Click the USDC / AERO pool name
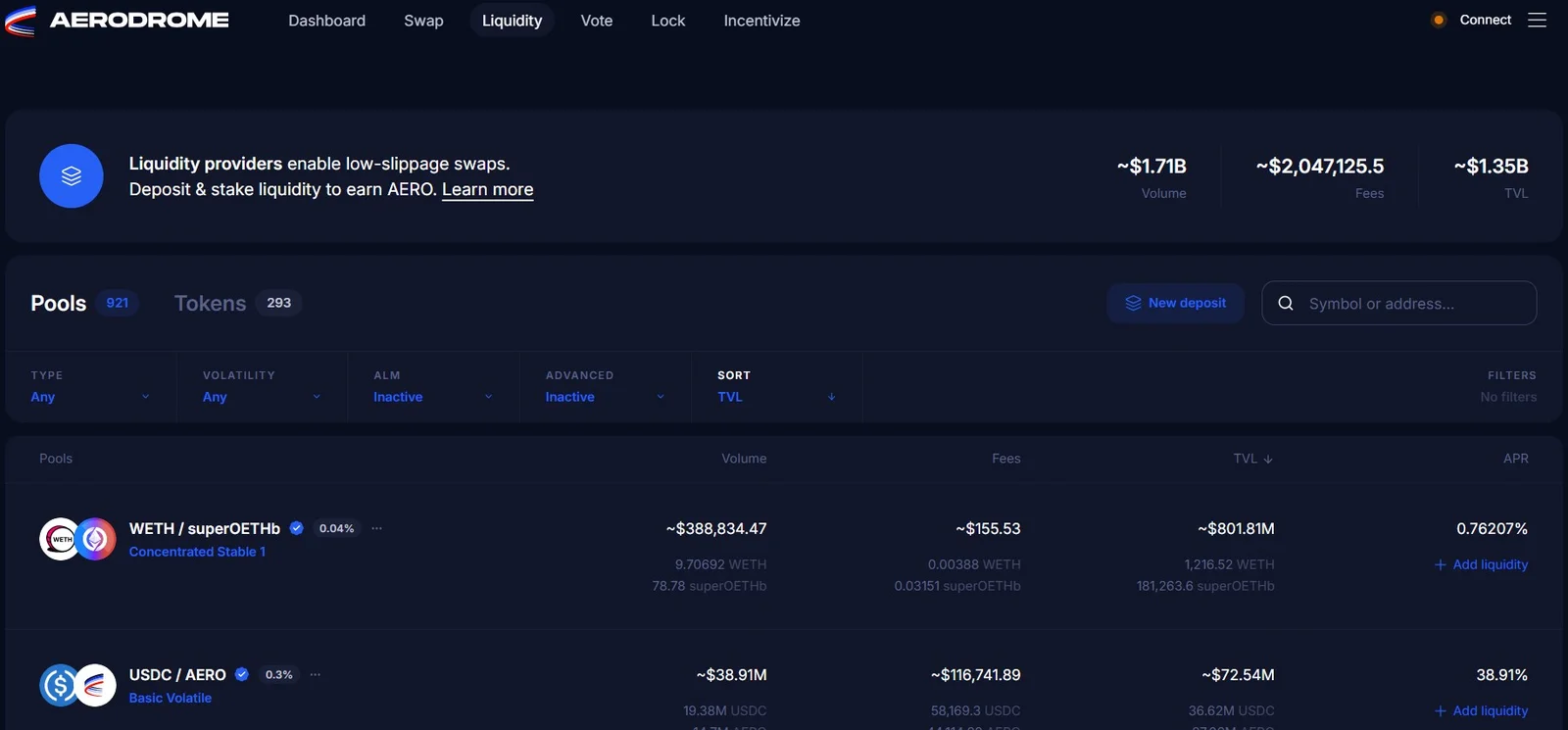The height and width of the screenshot is (730, 1568). pos(177,674)
